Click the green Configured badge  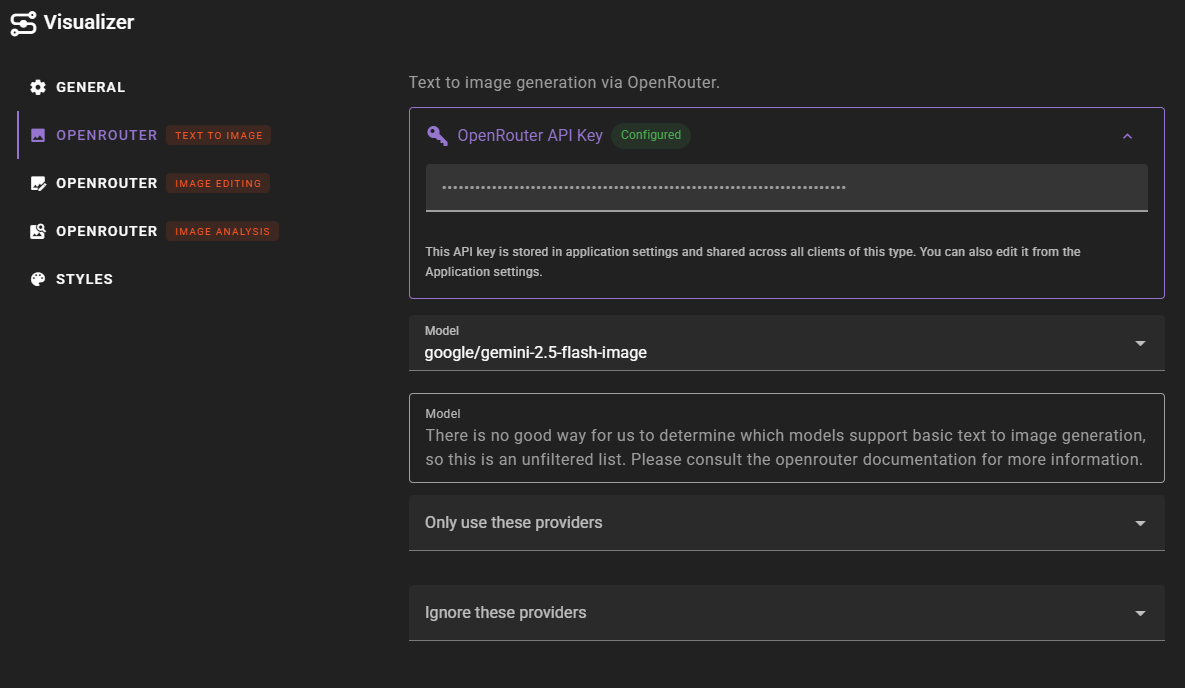tap(650, 135)
